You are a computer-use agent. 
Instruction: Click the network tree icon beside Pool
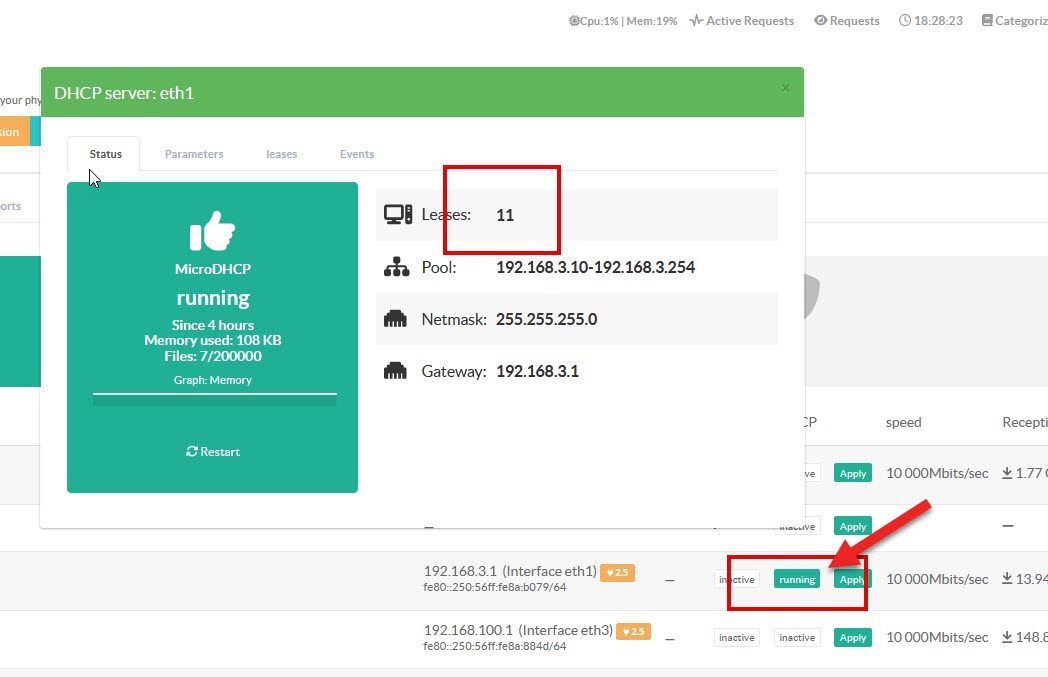click(x=397, y=267)
